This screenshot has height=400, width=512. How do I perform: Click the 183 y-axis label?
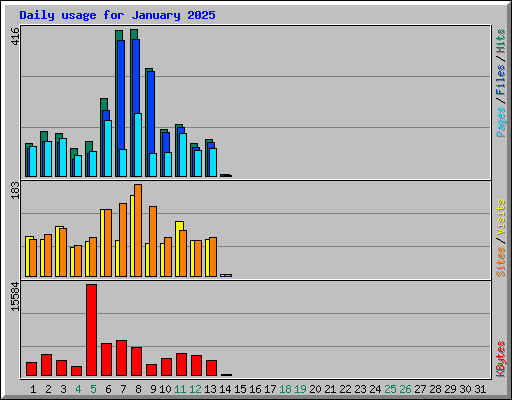pos(15,190)
